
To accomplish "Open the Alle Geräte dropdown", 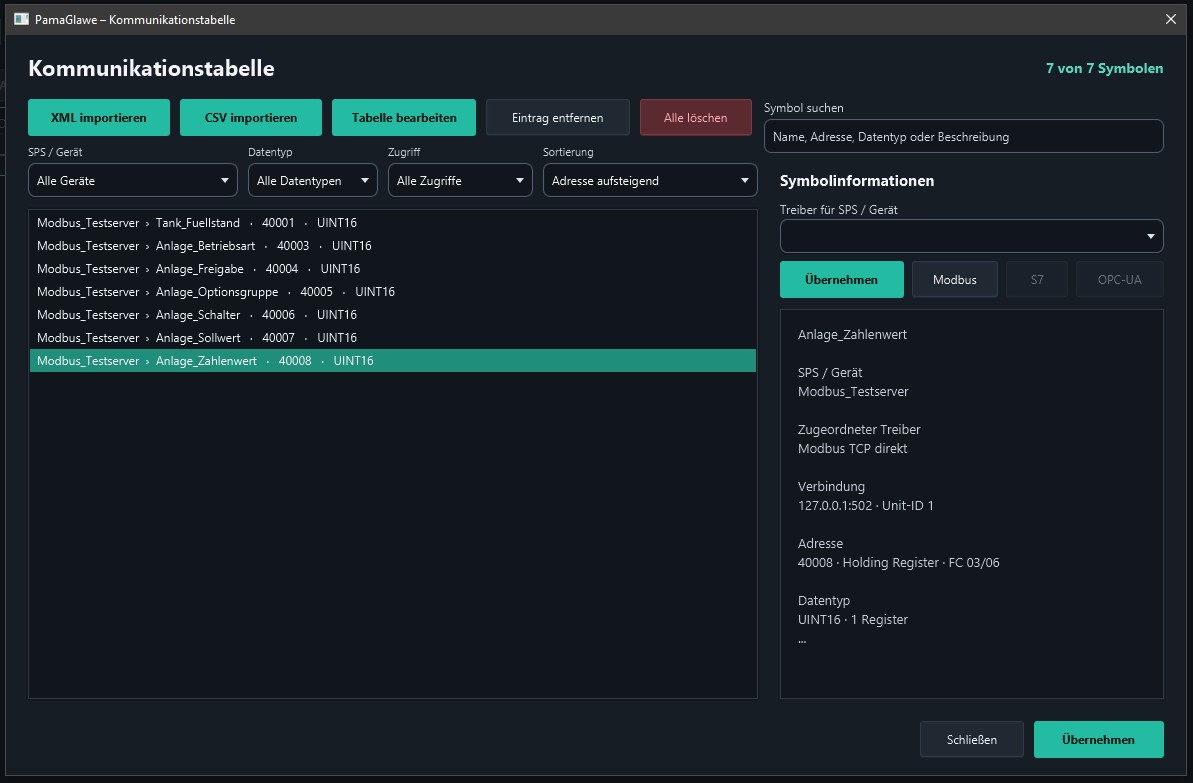I will point(133,181).
